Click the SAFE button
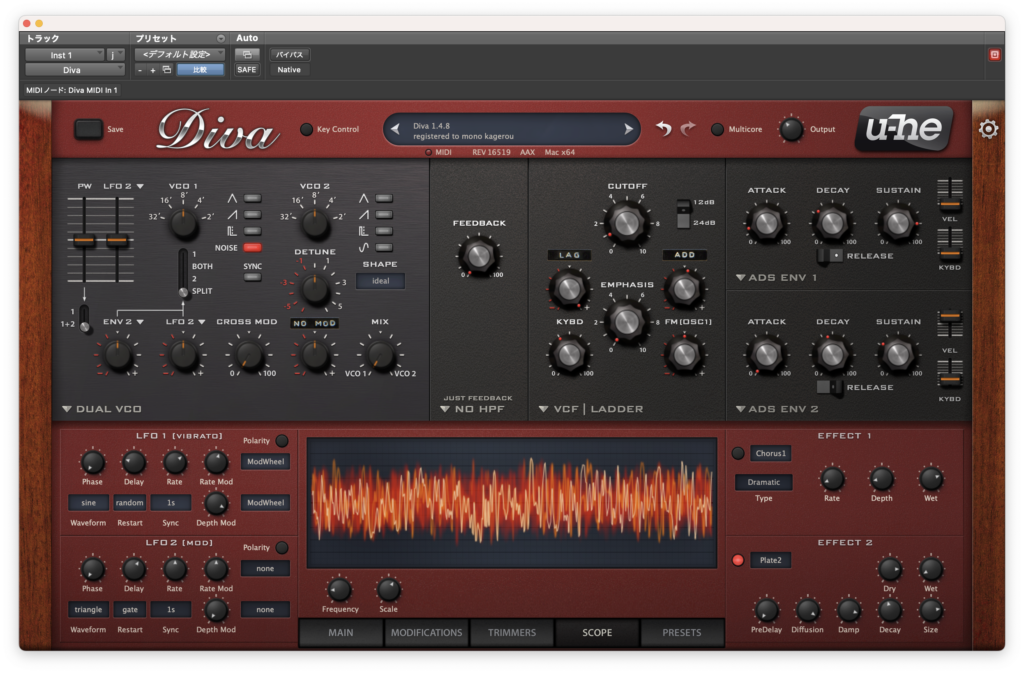 247,70
